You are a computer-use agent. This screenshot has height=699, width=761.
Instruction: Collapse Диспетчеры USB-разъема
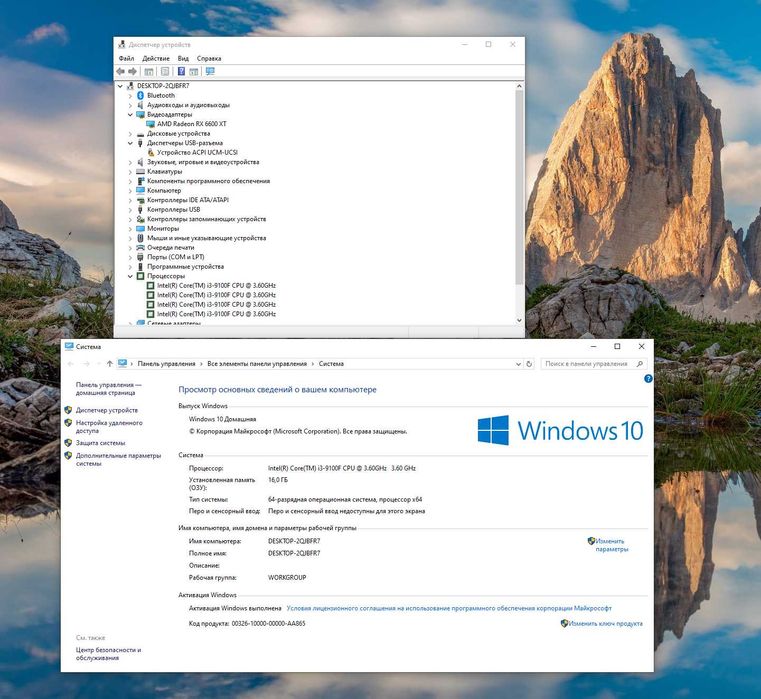[130, 143]
